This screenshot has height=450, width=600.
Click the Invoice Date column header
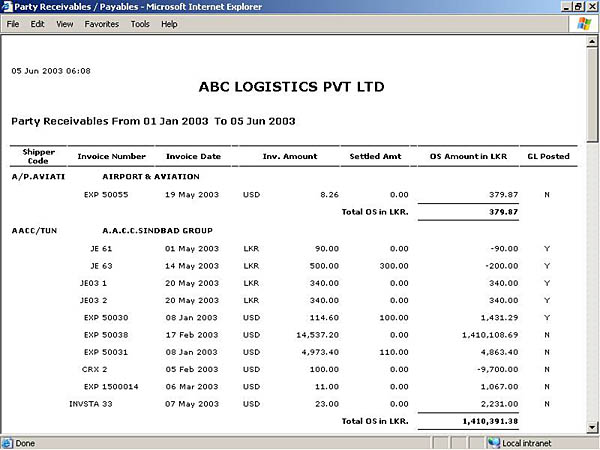point(193,156)
